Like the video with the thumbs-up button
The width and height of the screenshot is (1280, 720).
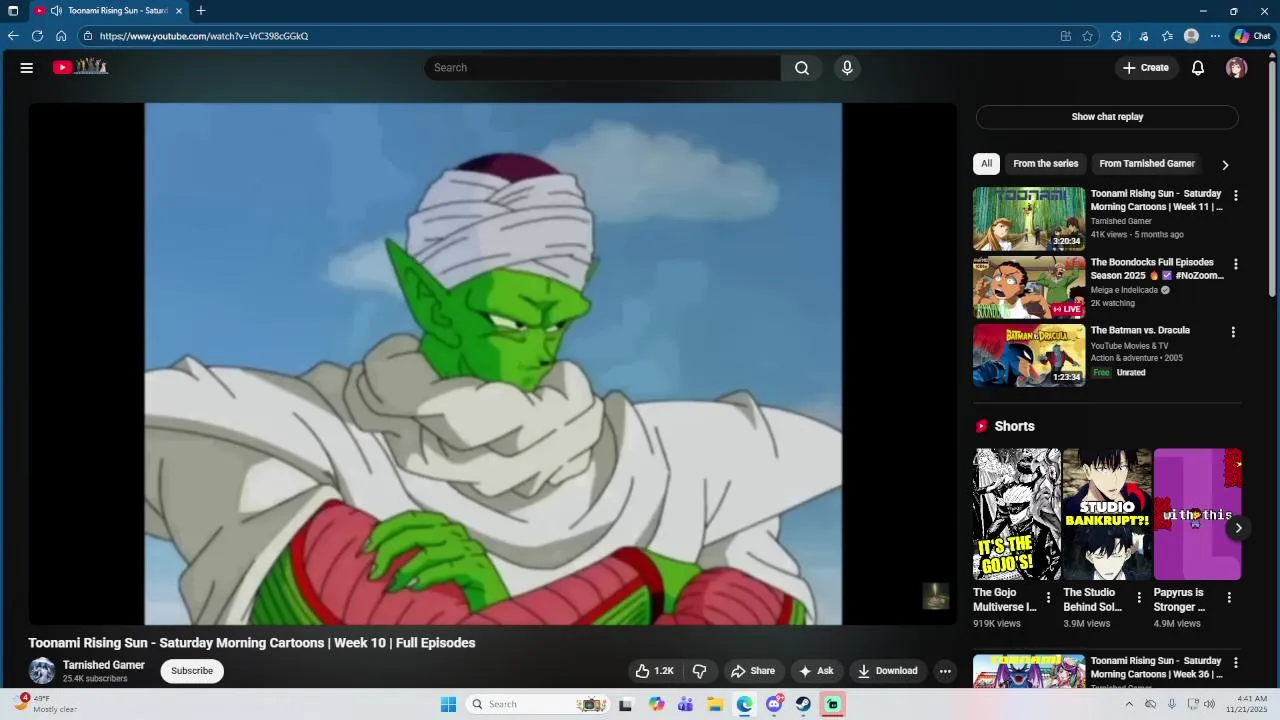(x=655, y=671)
